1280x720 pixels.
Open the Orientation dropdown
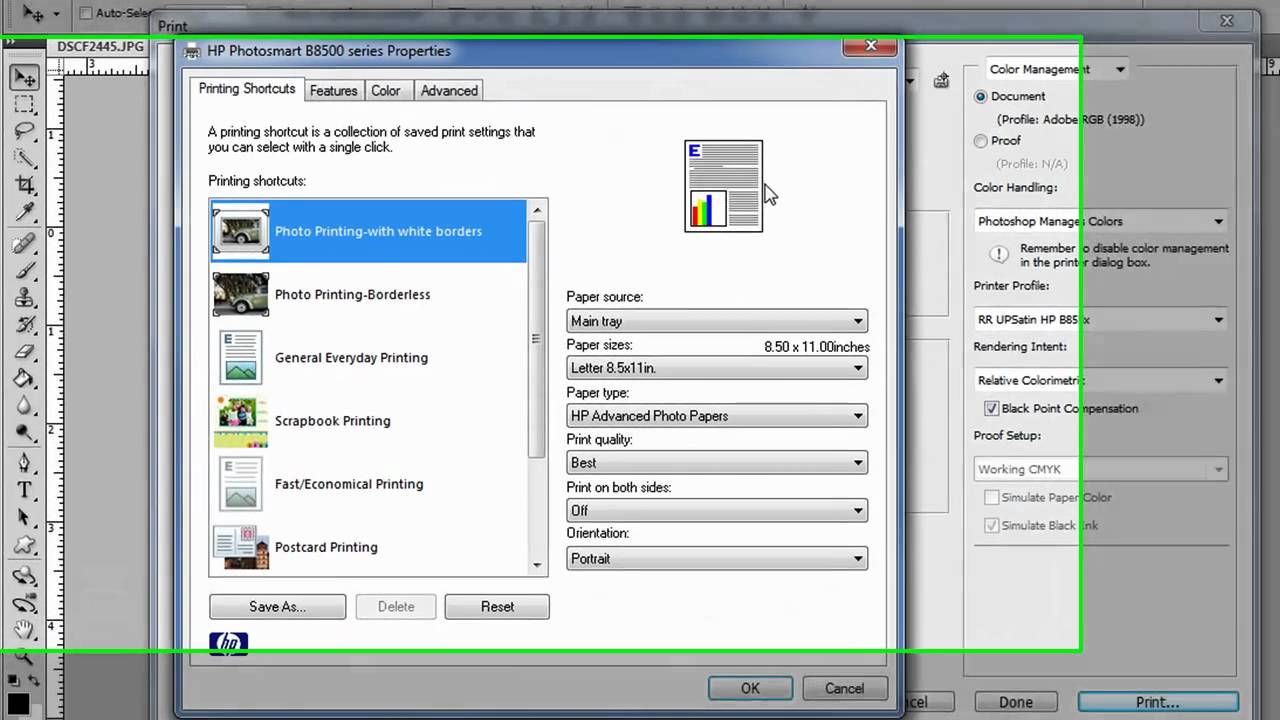coord(717,558)
